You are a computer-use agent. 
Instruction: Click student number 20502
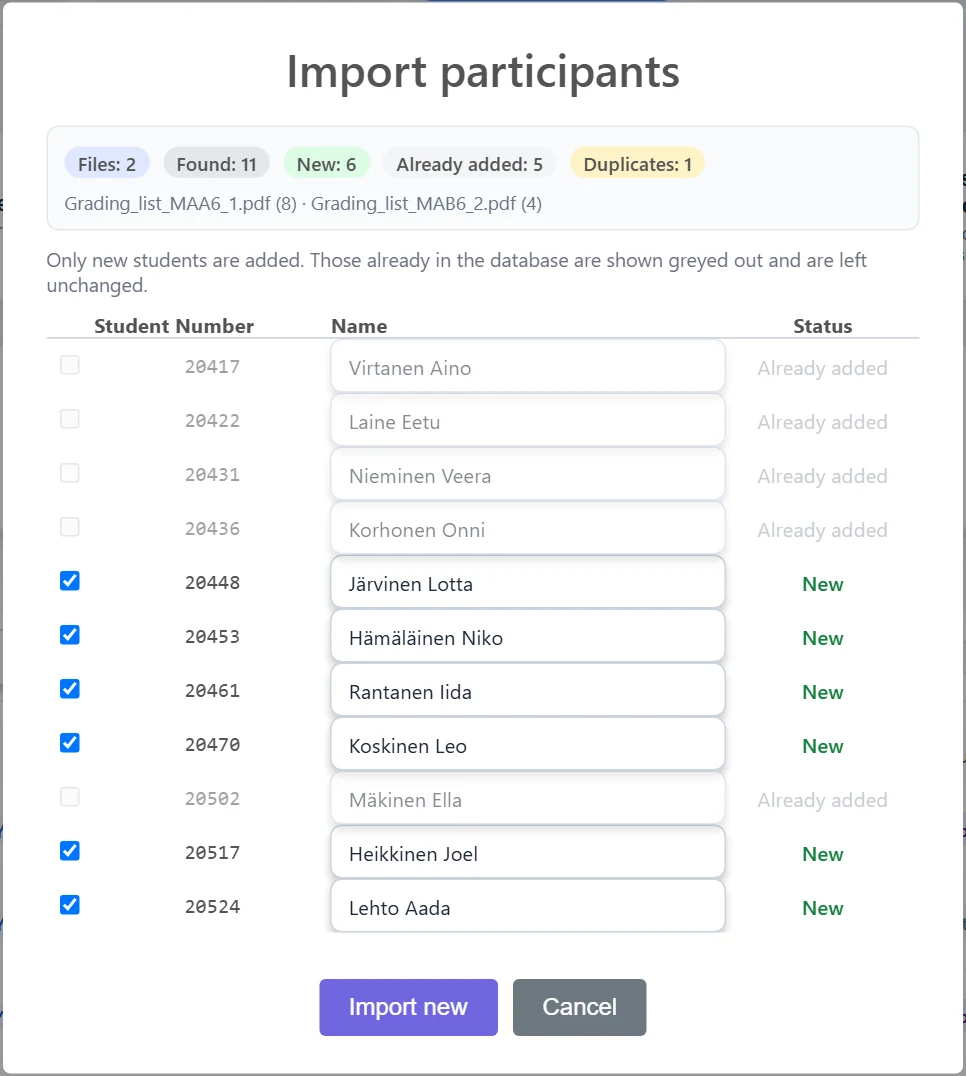tap(212, 799)
